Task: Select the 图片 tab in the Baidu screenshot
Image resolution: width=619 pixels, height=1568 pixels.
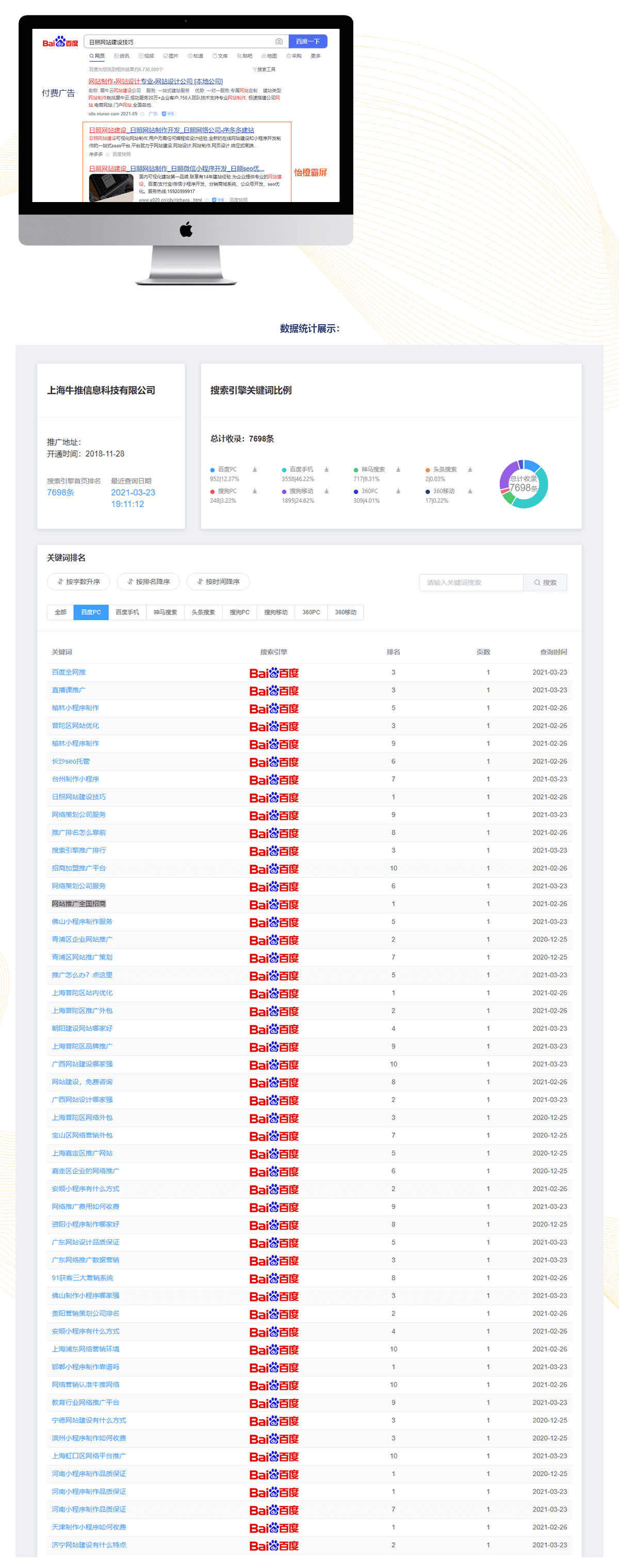Action: click(171, 56)
